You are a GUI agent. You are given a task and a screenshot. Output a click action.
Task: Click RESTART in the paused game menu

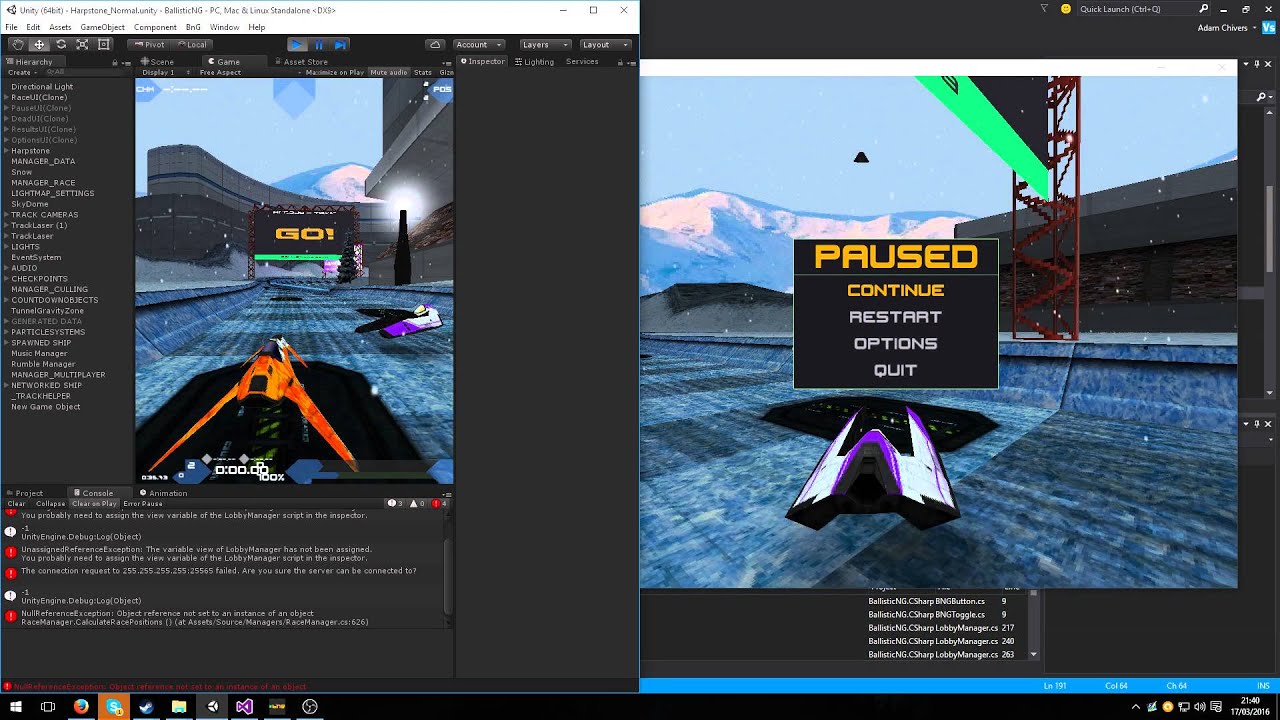895,317
